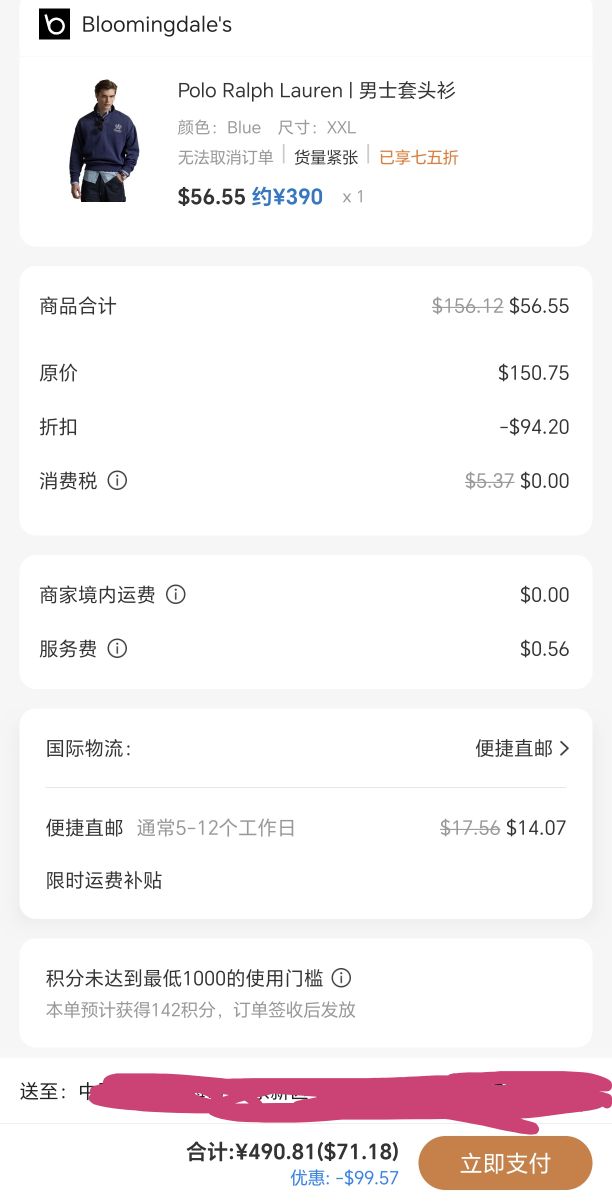Open info icon next to 消费税
612x1203 pixels.
click(117, 481)
